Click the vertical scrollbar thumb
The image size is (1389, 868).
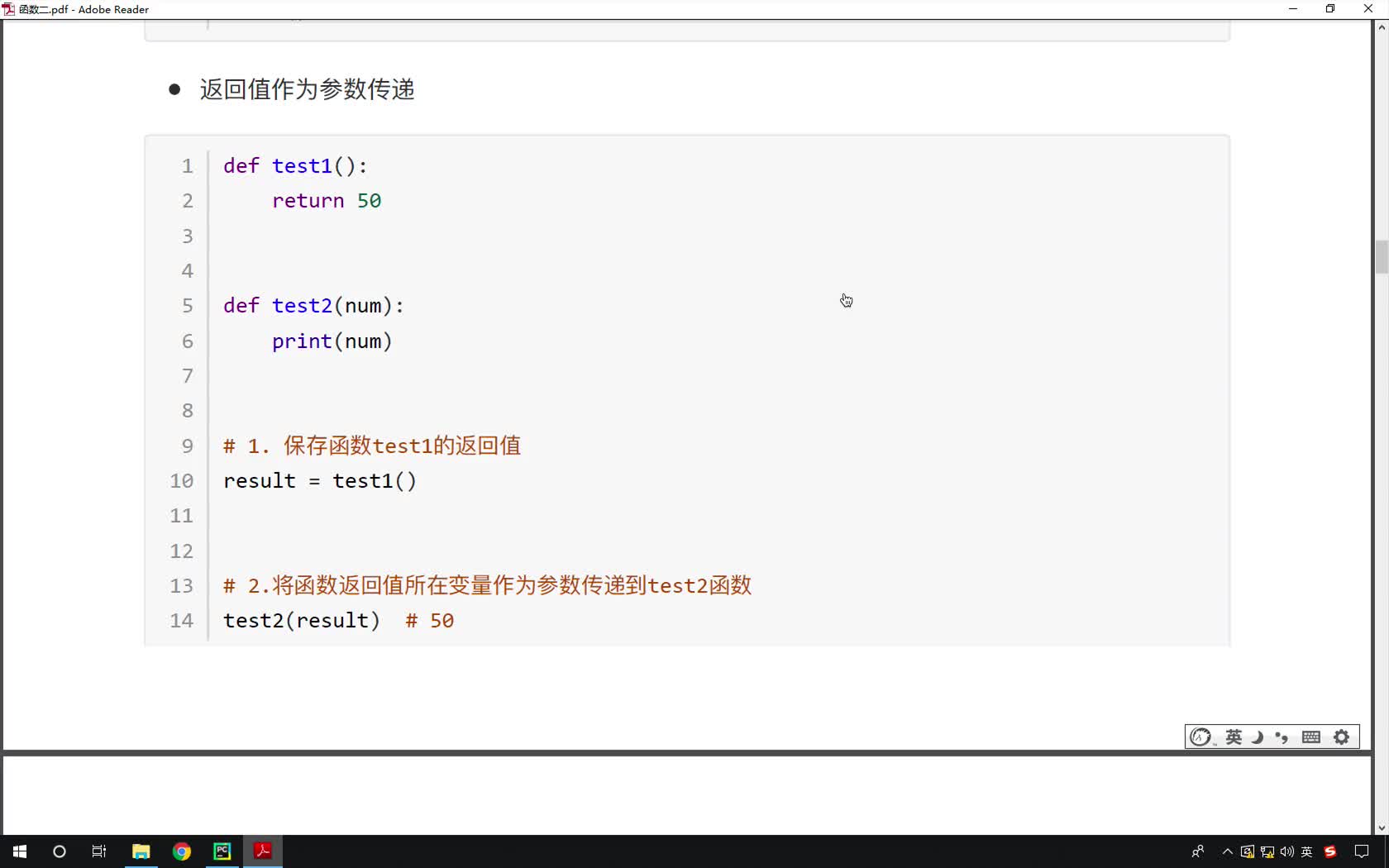[x=1382, y=257]
